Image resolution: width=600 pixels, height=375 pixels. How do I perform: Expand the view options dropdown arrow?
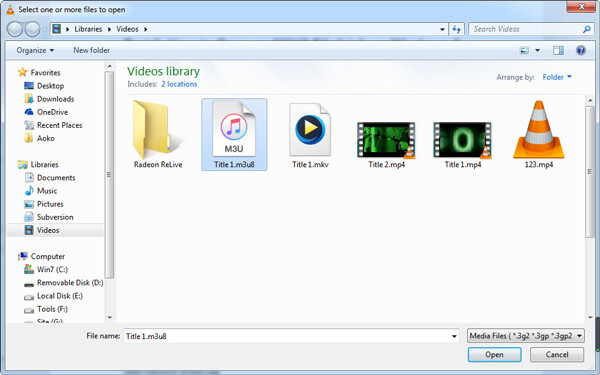(537, 50)
